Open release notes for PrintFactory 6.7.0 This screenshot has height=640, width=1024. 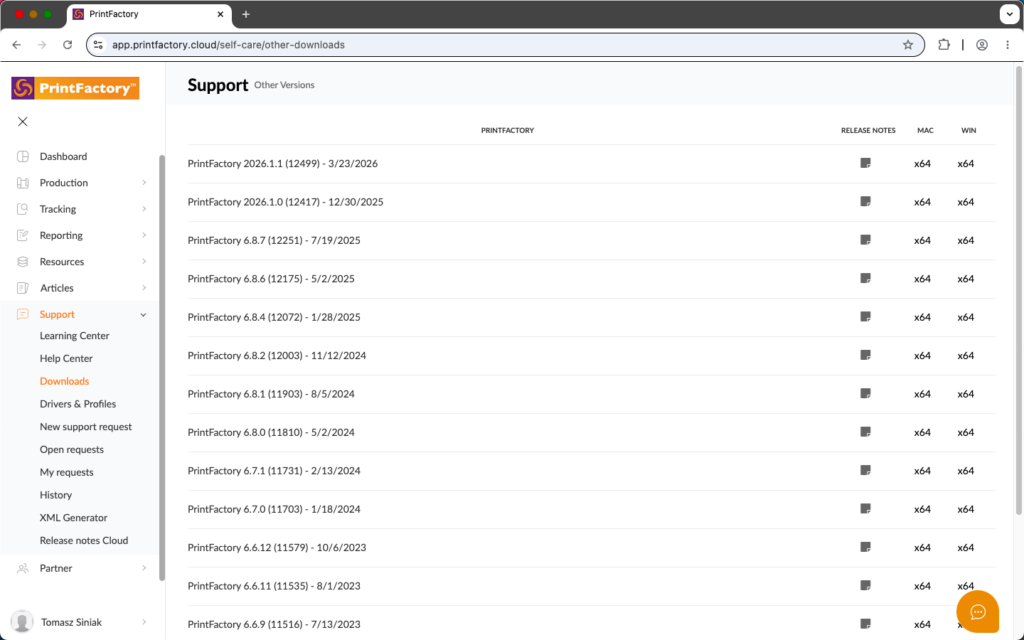pyautogui.click(x=865, y=509)
